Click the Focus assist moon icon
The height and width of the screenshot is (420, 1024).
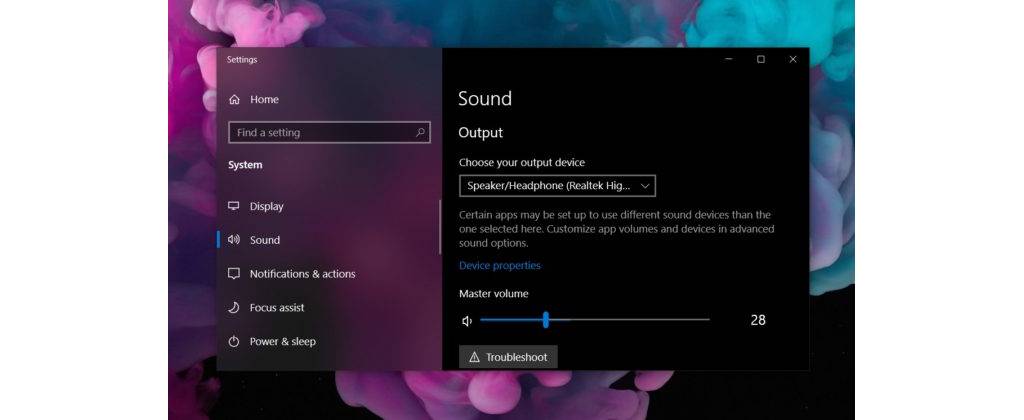pos(234,308)
